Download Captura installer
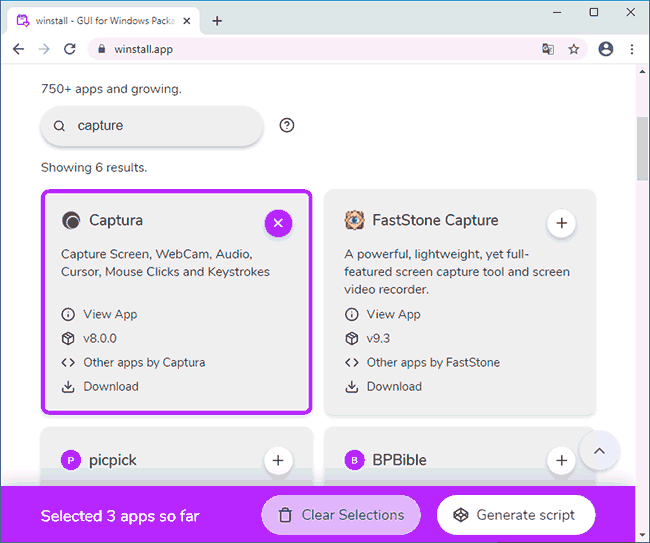This screenshot has height=543, width=650. 111,386
